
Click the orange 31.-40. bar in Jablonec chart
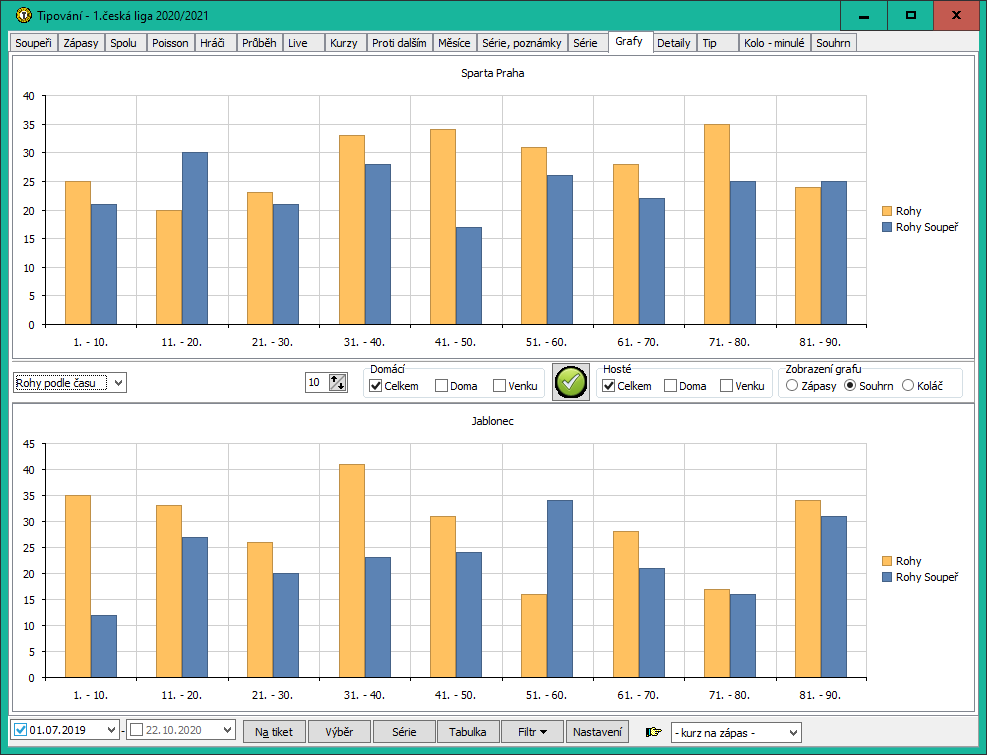click(352, 571)
